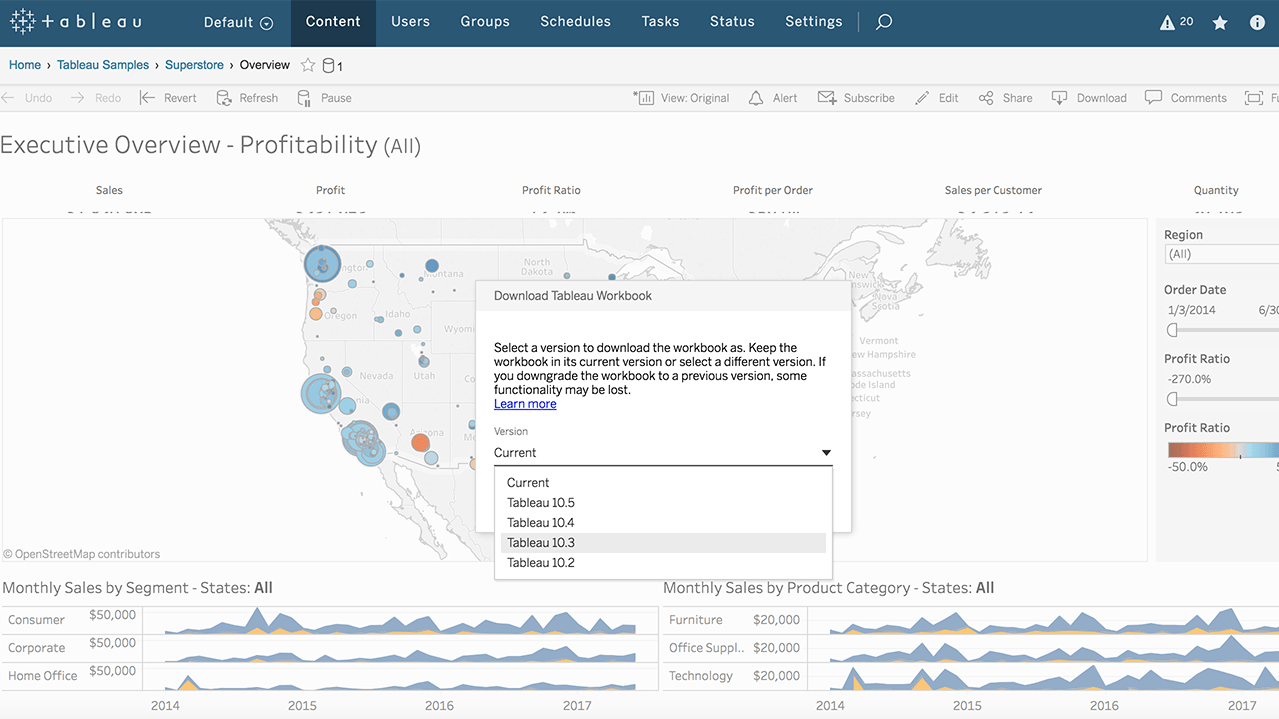Click the Order Date slider handle
Image resolution: width=1279 pixels, height=719 pixels.
coord(1173,330)
